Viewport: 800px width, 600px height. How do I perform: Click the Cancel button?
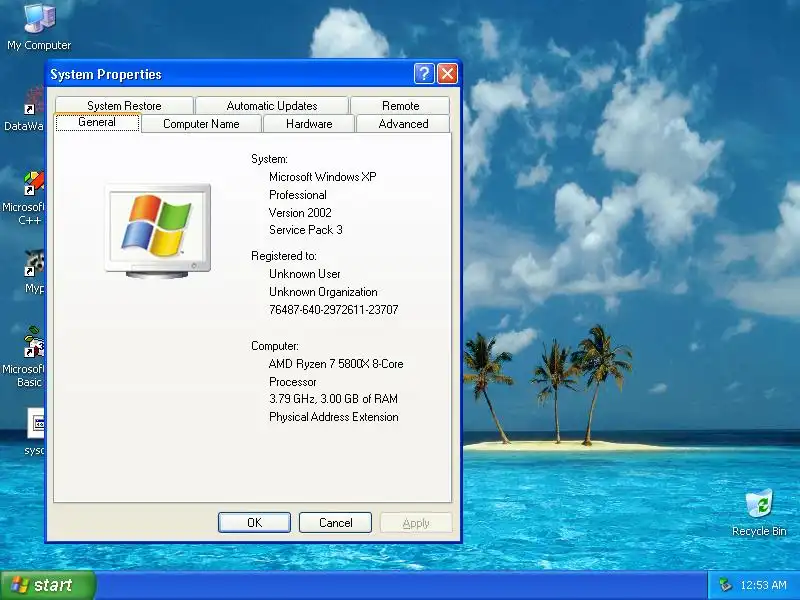pos(335,522)
